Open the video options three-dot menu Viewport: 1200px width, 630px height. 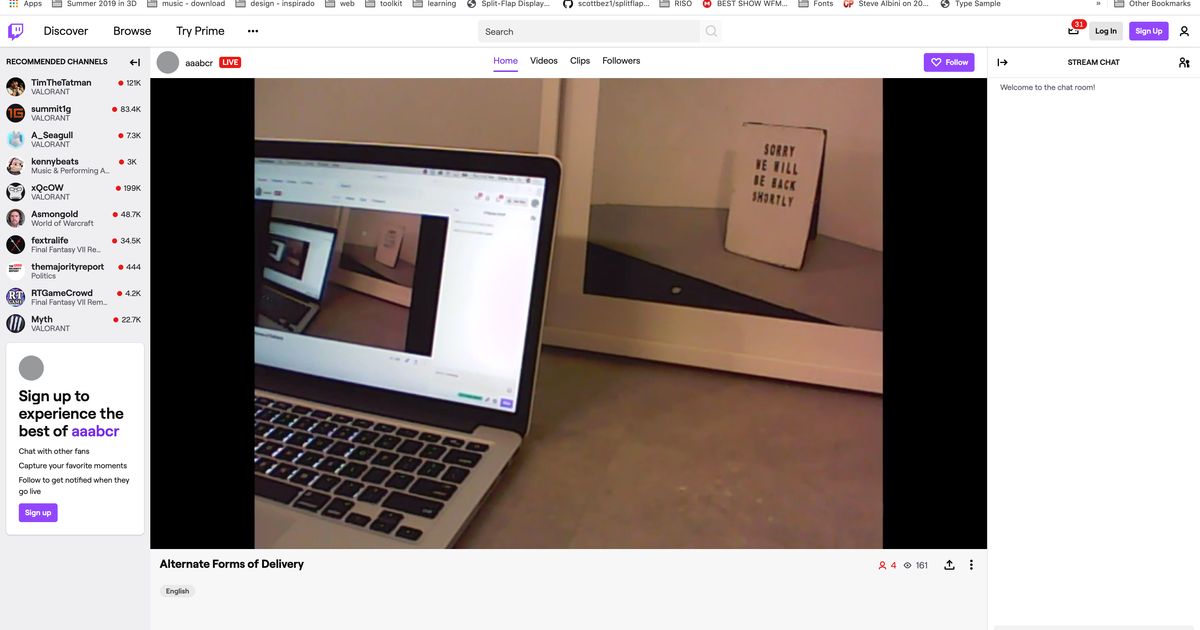[970, 564]
